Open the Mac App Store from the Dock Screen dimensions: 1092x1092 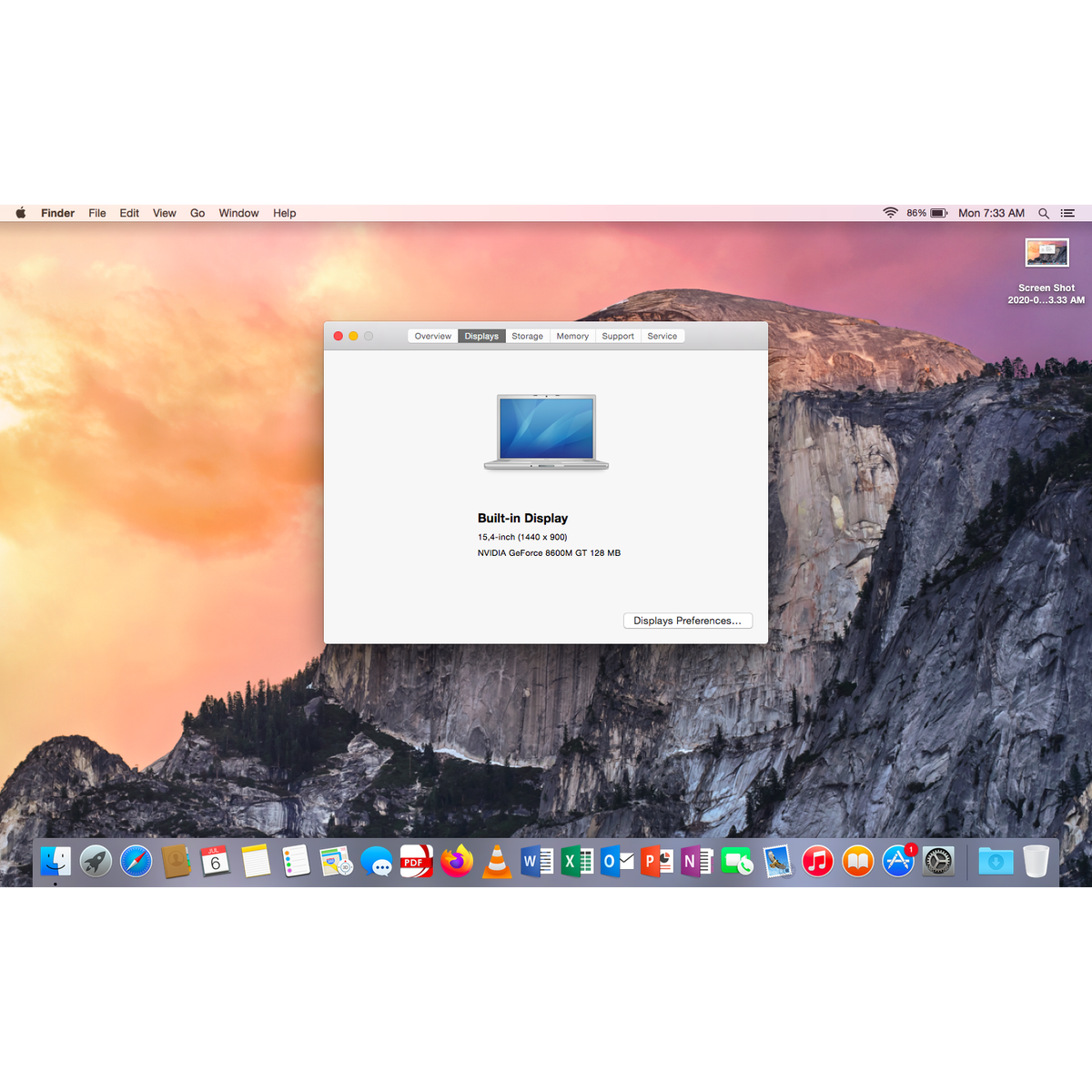coord(897,860)
